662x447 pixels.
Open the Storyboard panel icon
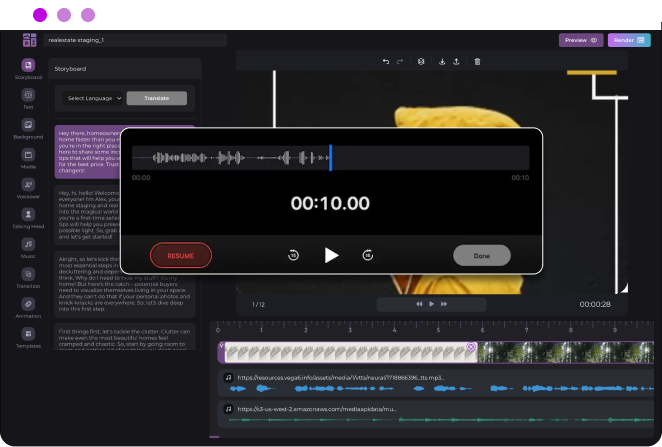pos(28,65)
